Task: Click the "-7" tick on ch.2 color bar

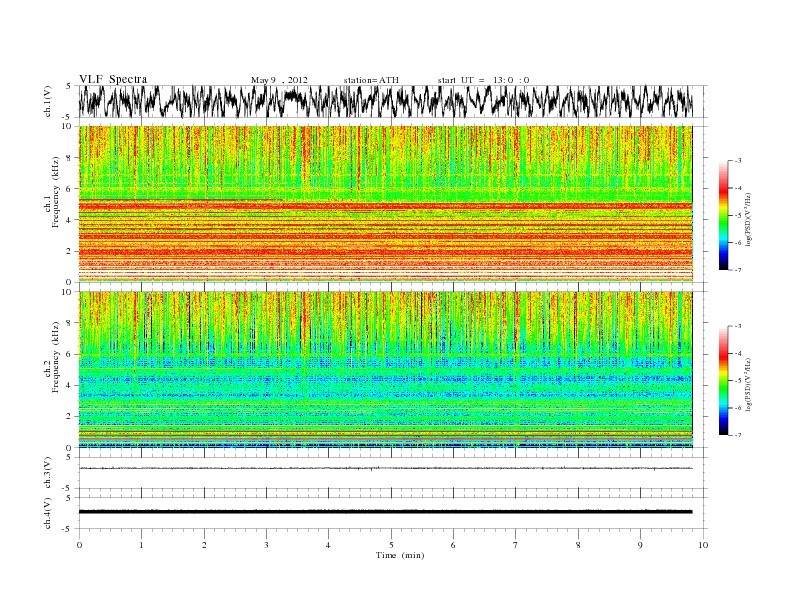Action: click(738, 435)
